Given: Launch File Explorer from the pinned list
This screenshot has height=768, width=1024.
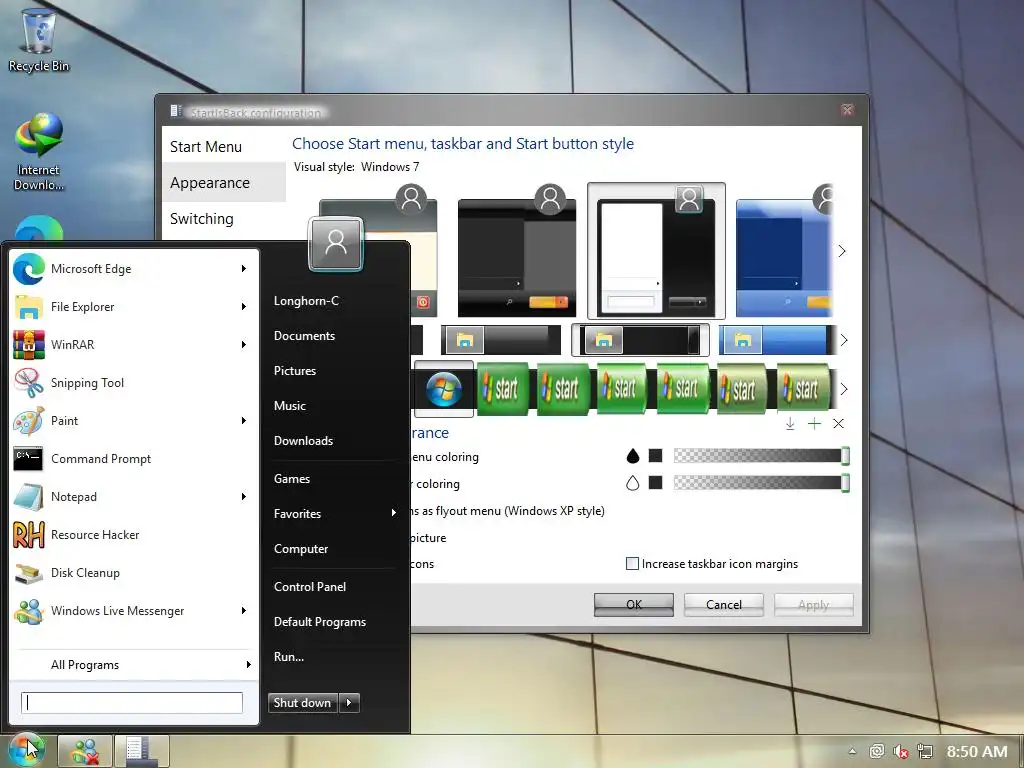Looking at the screenshot, I should (135, 307).
